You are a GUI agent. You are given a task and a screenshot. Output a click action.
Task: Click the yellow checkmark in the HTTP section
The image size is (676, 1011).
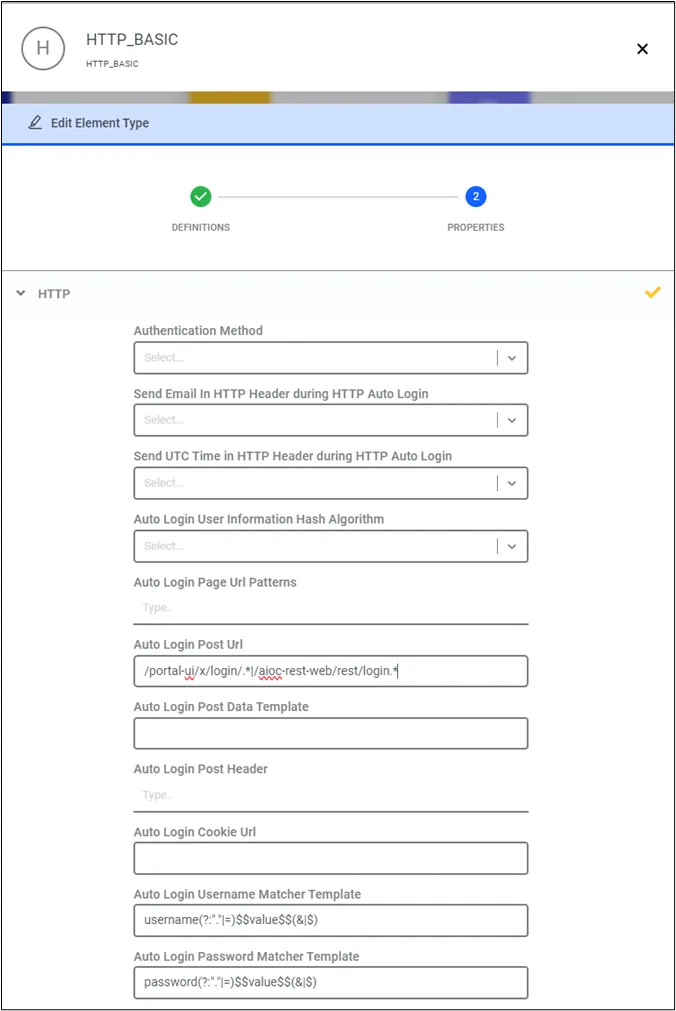pyautogui.click(x=653, y=293)
